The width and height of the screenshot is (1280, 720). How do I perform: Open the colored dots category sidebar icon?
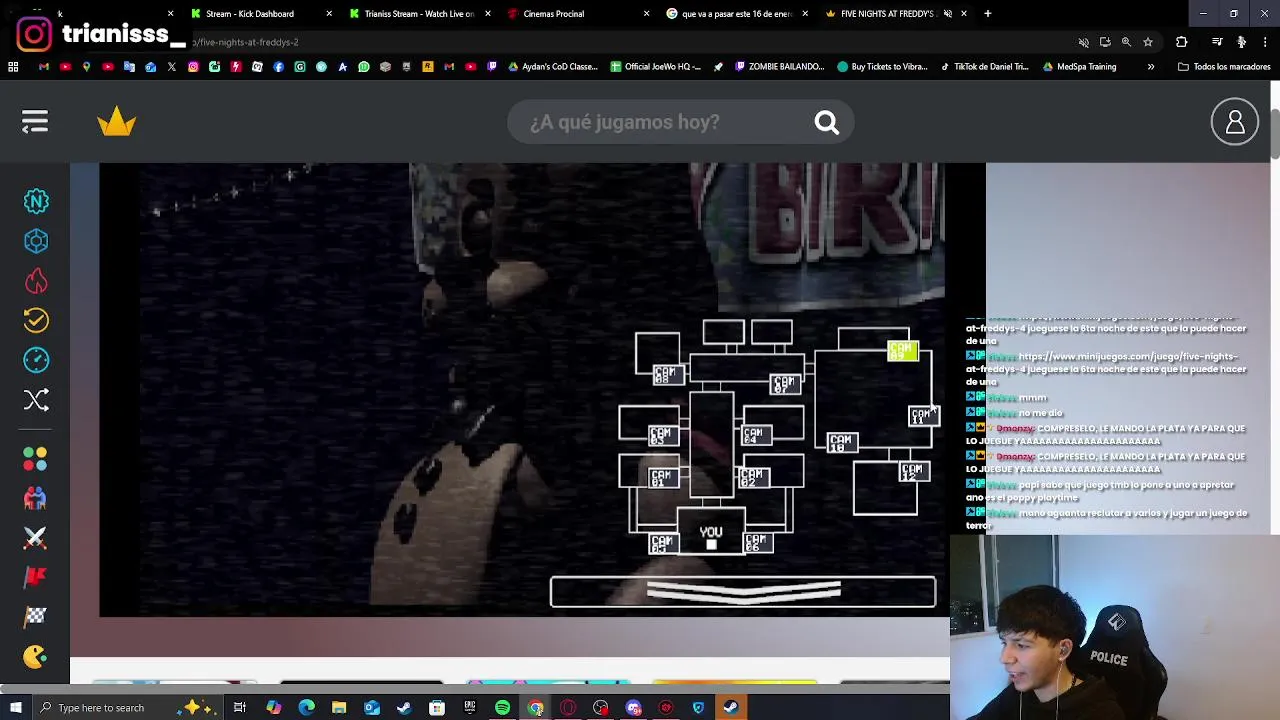click(x=36, y=458)
